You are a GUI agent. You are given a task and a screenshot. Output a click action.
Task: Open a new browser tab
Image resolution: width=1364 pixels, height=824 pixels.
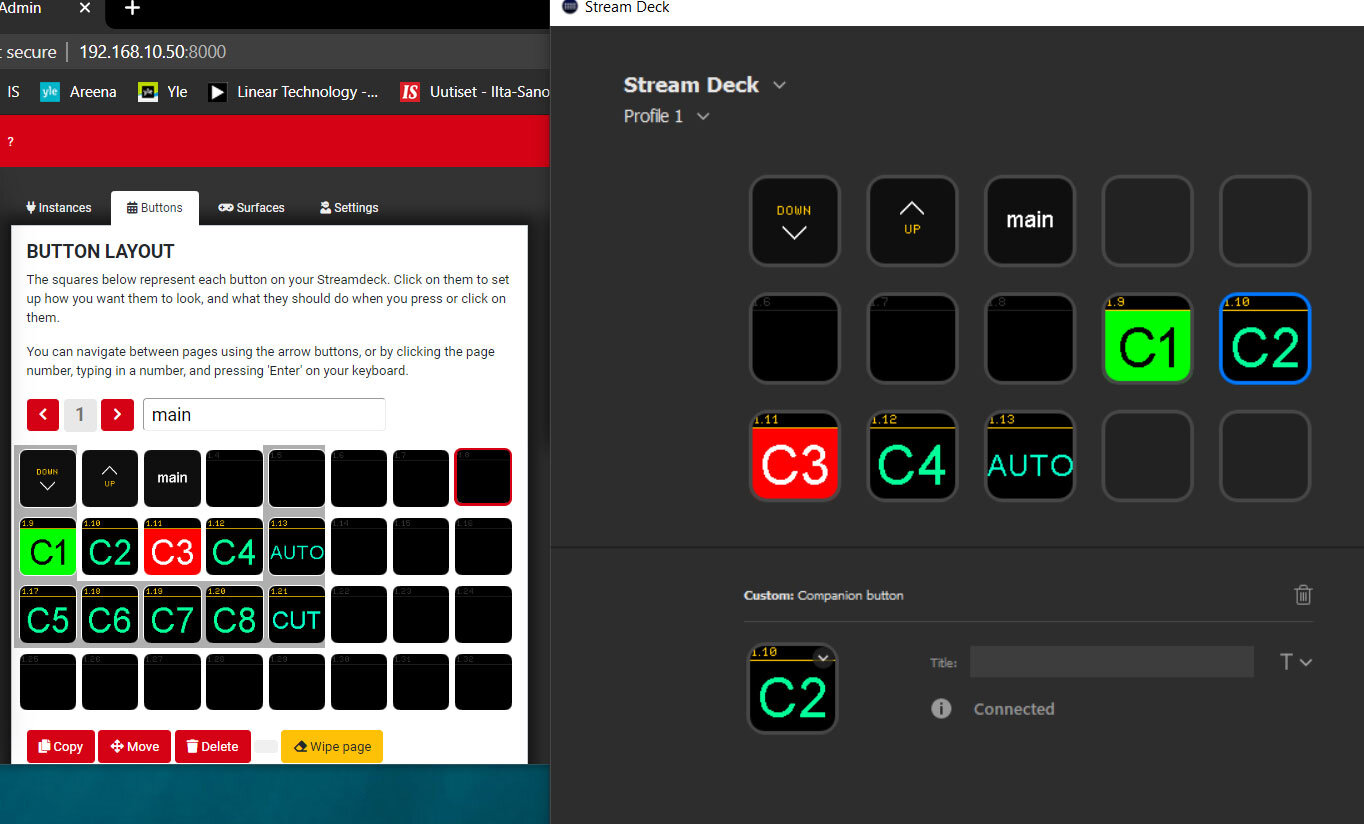(132, 9)
